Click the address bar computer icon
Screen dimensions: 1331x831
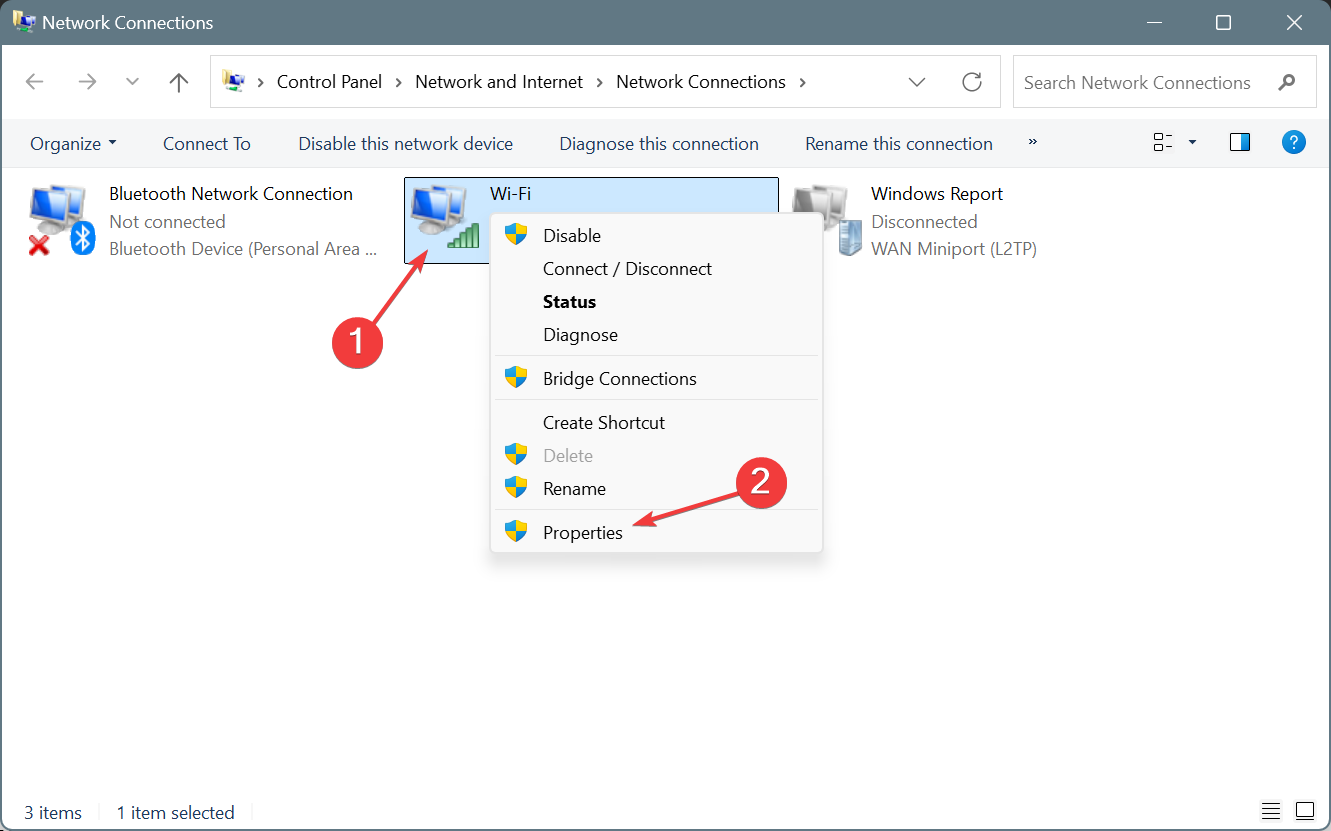[x=233, y=81]
